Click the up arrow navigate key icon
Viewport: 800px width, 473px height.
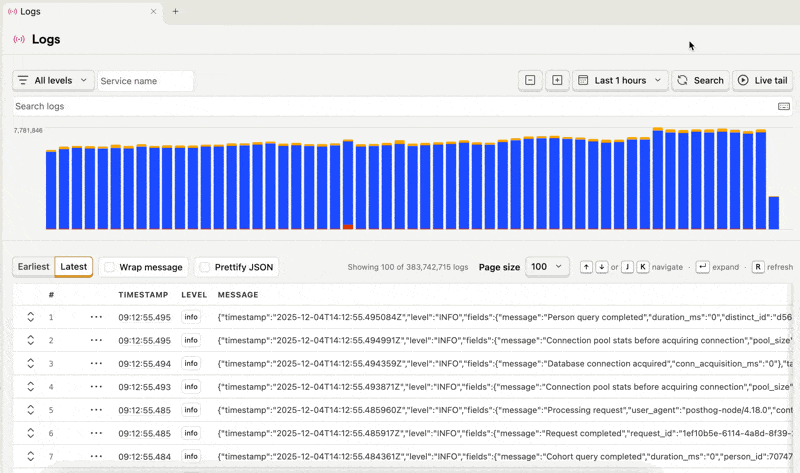[x=586, y=267]
